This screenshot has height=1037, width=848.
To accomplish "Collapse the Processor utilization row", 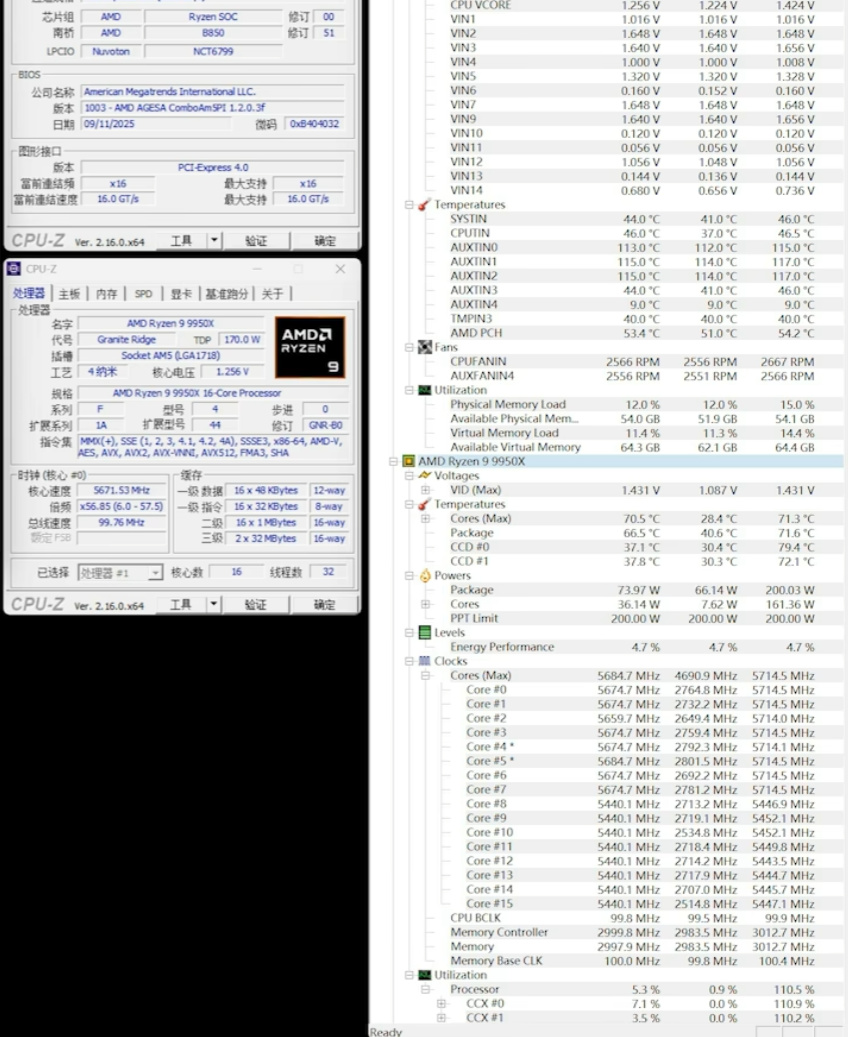I will tap(425, 989).
